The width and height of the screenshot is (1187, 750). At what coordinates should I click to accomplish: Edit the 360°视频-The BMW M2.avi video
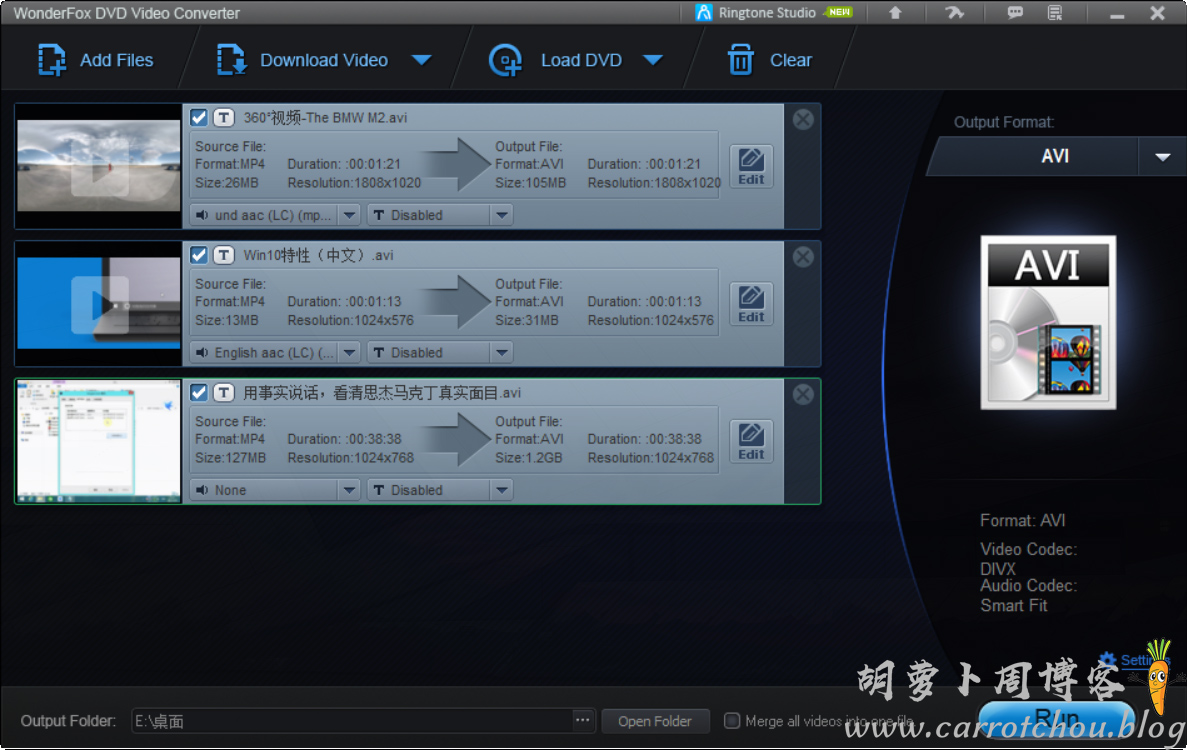(x=751, y=166)
